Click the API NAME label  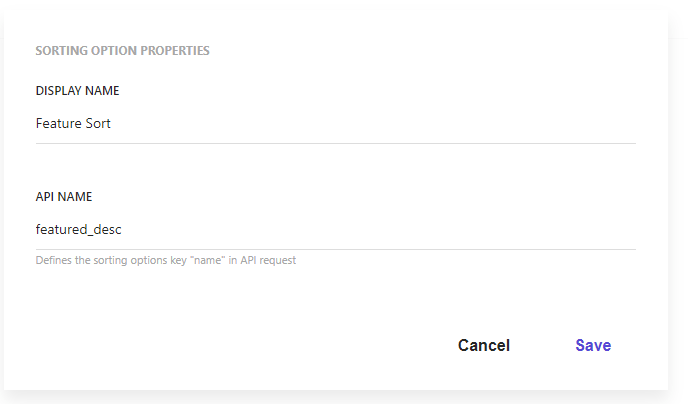click(x=64, y=197)
